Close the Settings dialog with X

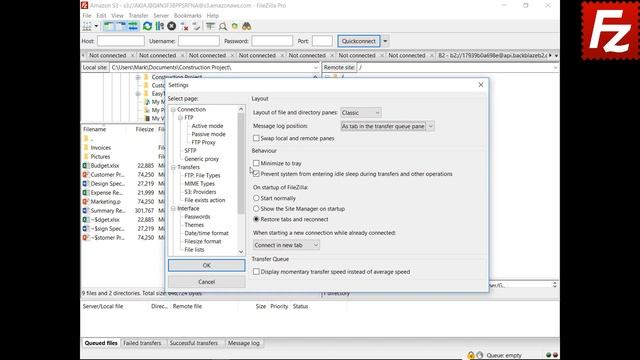(481, 85)
